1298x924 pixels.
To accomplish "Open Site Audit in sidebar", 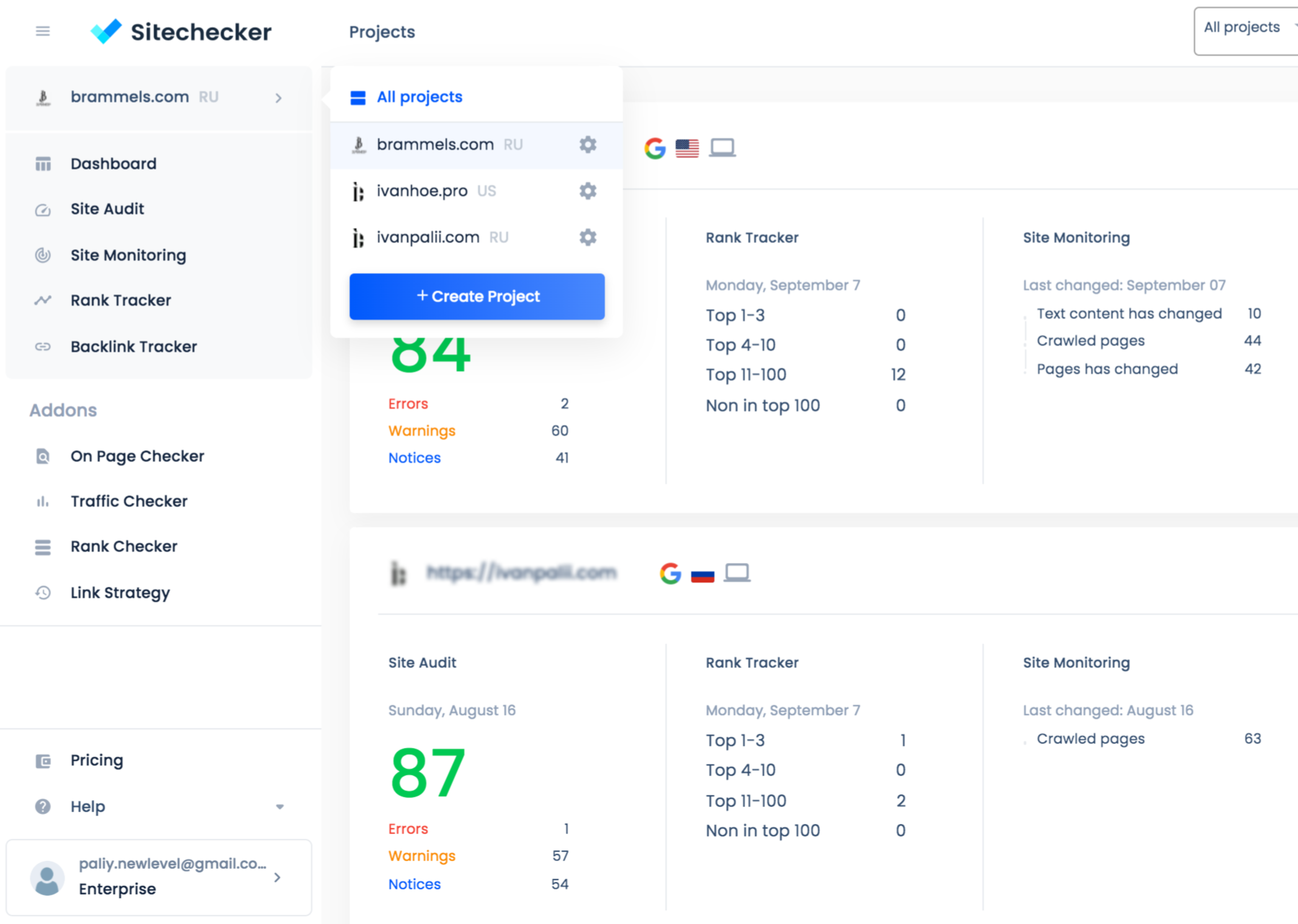I will tap(107, 209).
